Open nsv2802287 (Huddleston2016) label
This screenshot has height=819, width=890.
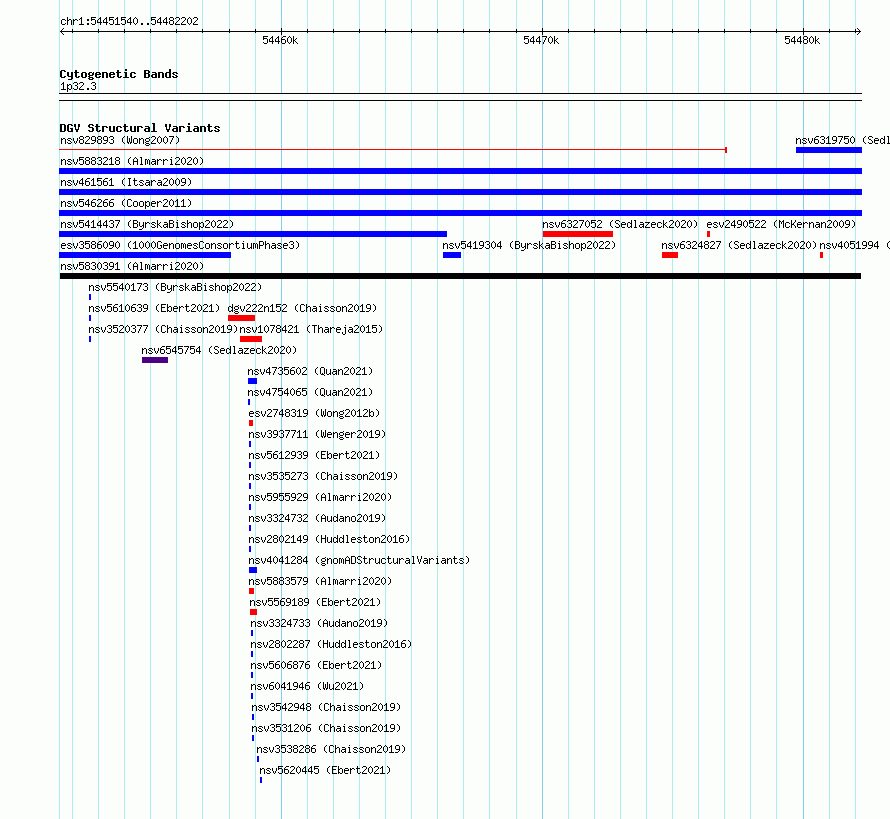(331, 644)
